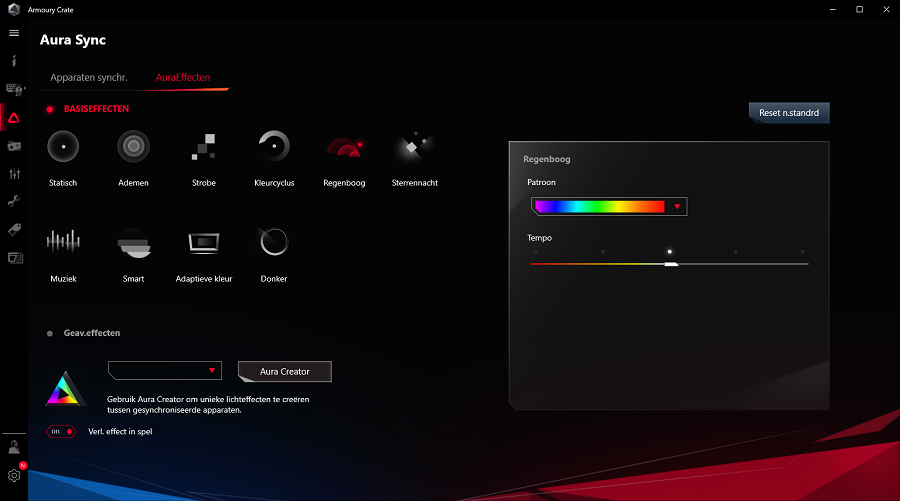
Task: Select the Muziek effect icon
Action: (63, 241)
